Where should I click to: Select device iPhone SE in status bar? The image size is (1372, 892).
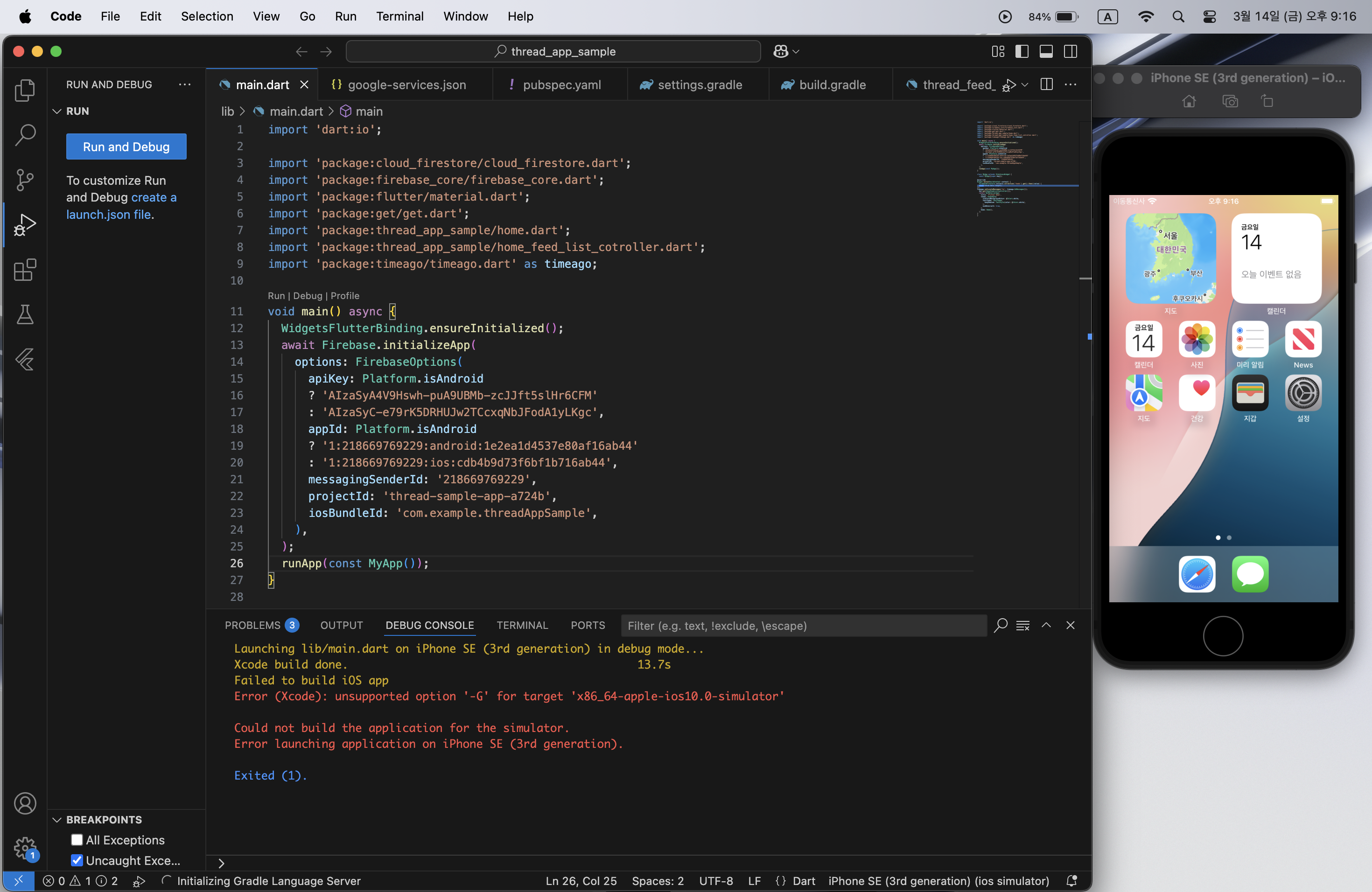(x=938, y=880)
